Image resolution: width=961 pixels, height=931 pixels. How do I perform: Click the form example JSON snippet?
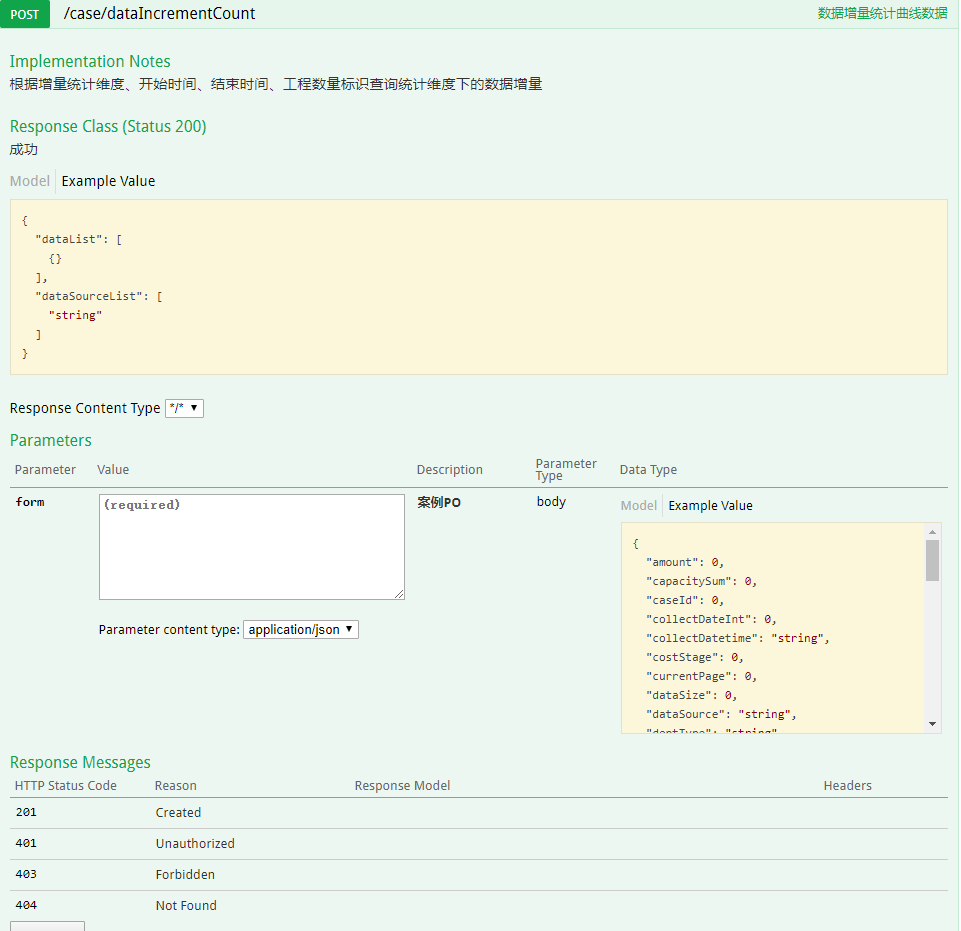pyautogui.click(x=772, y=628)
